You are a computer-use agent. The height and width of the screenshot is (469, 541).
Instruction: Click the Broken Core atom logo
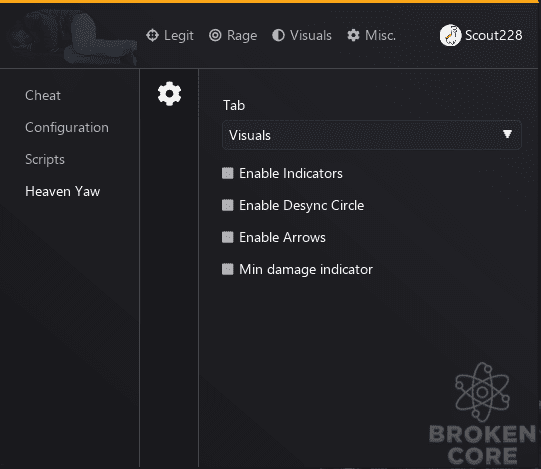pos(482,392)
